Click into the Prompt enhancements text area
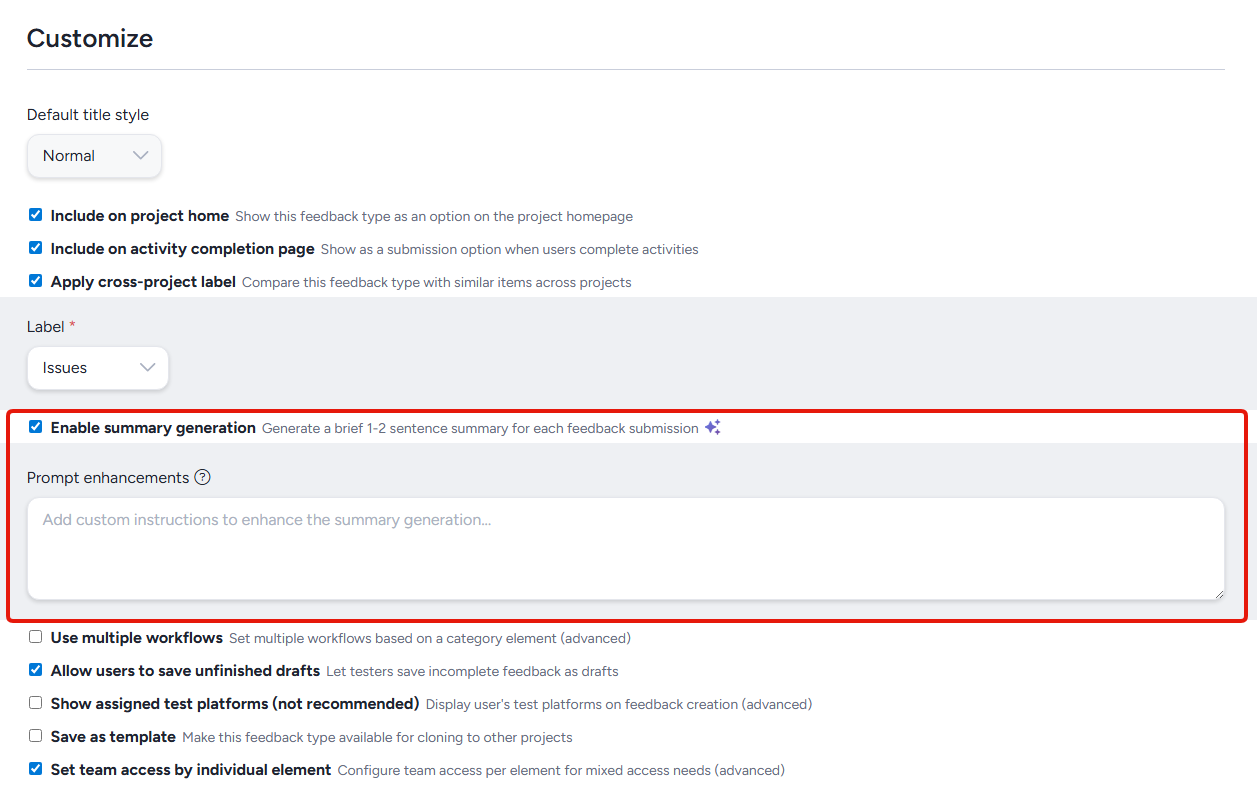Viewport: 1257px width, 799px height. coord(625,549)
